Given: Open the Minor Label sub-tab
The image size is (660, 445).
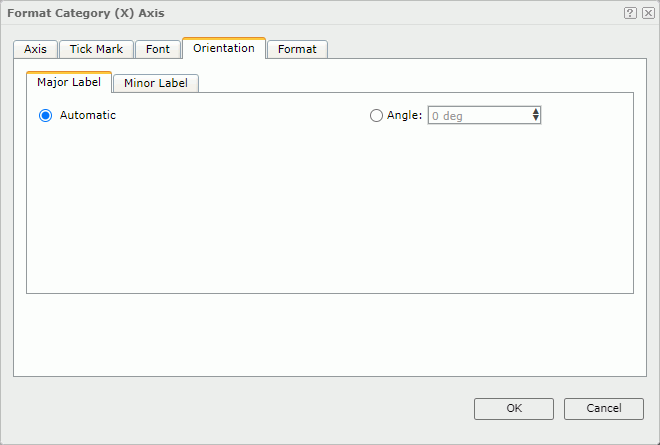Looking at the screenshot, I should [x=155, y=83].
